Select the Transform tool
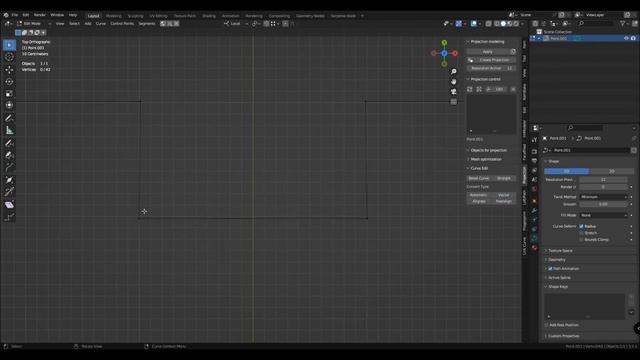Image resolution: width=640 pixels, height=360 pixels. (x=9, y=105)
